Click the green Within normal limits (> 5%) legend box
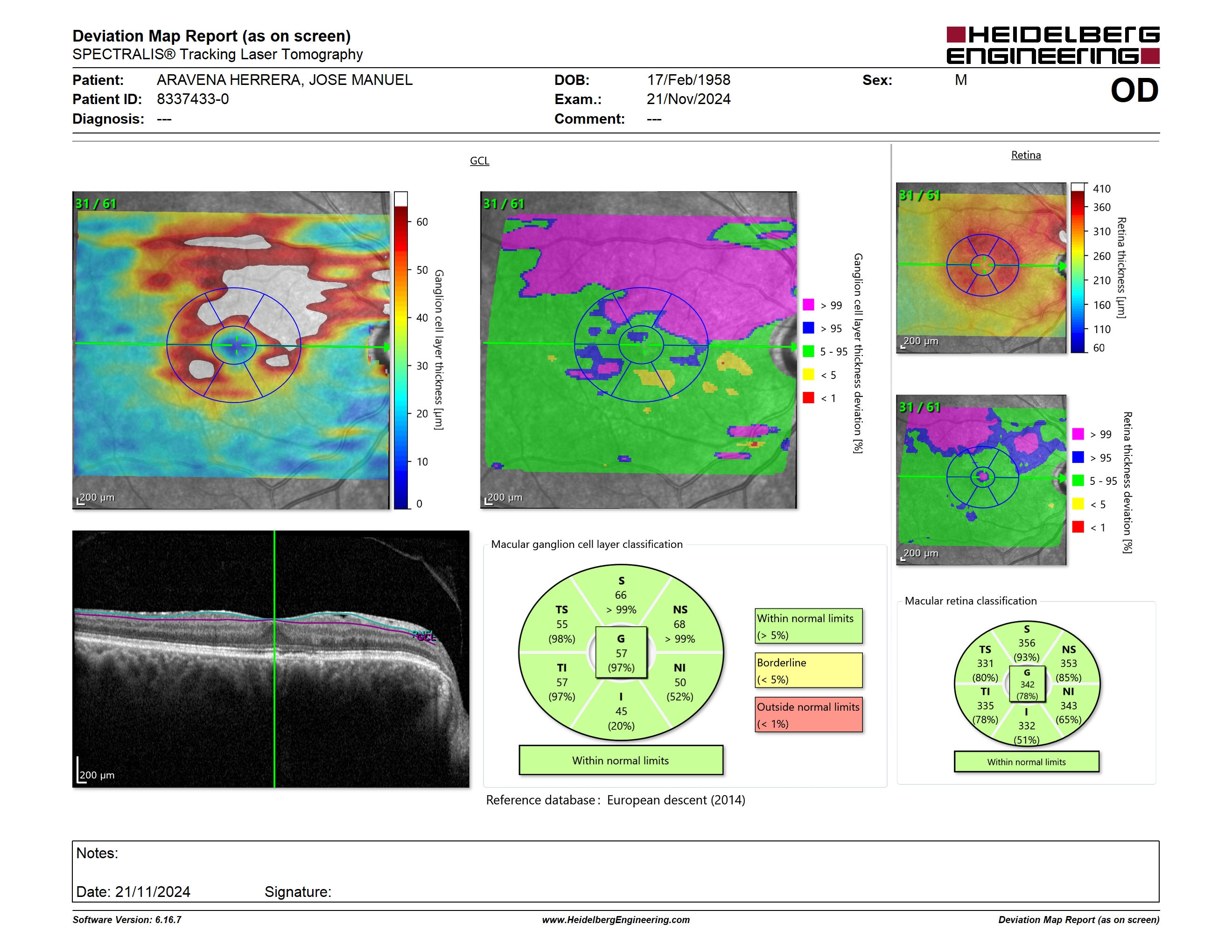This screenshot has width=1232, height=952. click(808, 626)
